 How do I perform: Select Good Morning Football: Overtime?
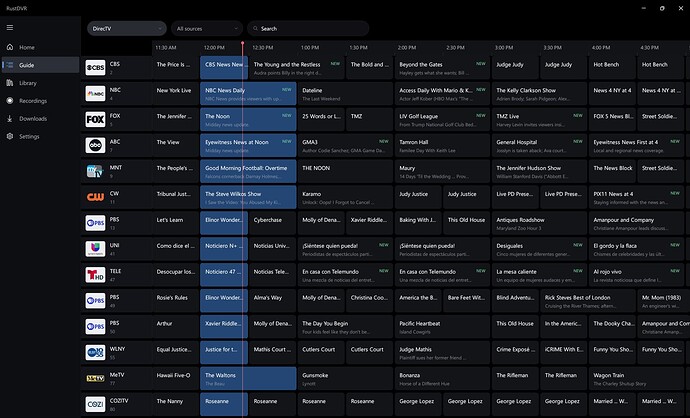(x=248, y=171)
